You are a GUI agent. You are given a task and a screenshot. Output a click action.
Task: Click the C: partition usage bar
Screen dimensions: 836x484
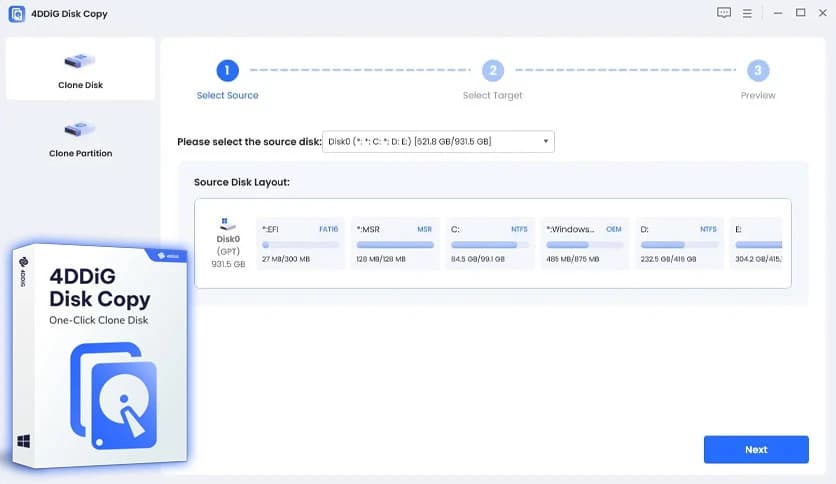pos(489,245)
